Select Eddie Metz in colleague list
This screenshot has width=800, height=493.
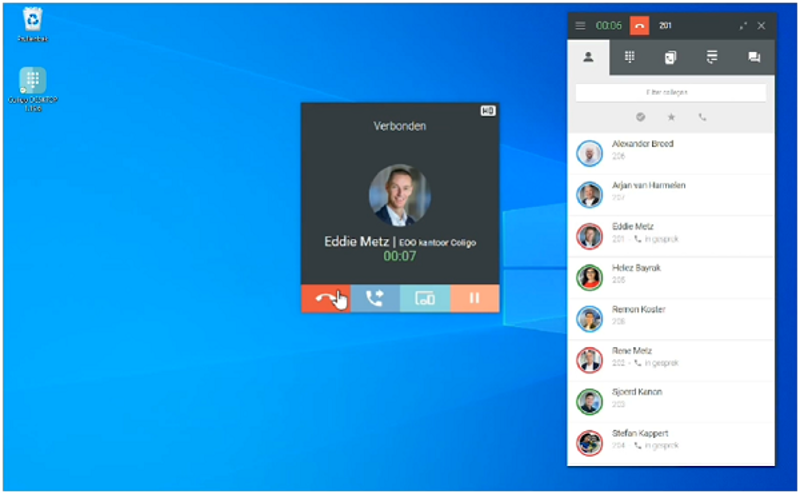pyautogui.click(x=671, y=236)
